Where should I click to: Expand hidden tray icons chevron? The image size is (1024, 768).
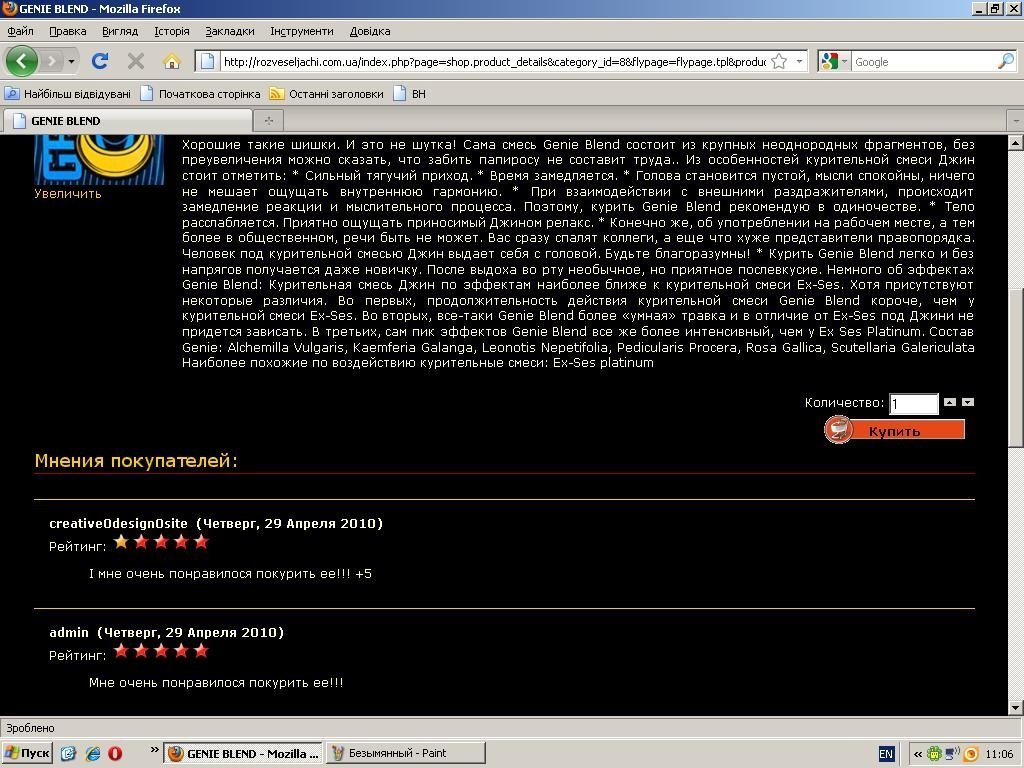tap(918, 754)
